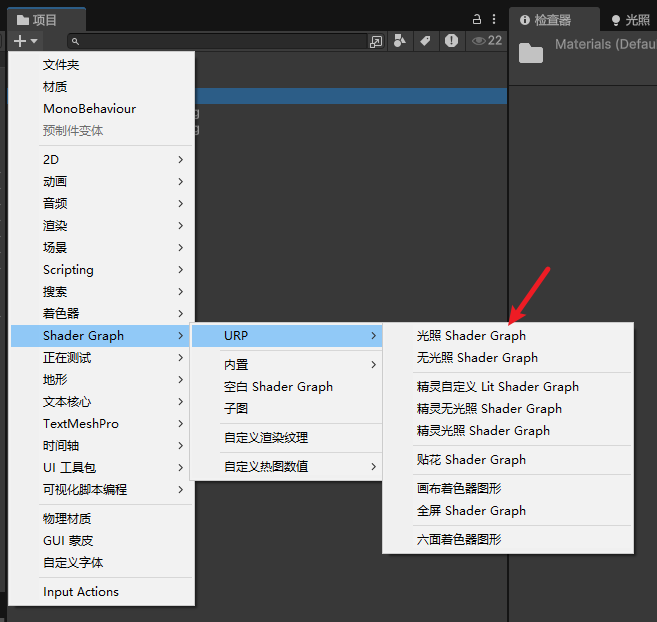Click the project search field
The height and width of the screenshot is (622, 657).
(217, 41)
